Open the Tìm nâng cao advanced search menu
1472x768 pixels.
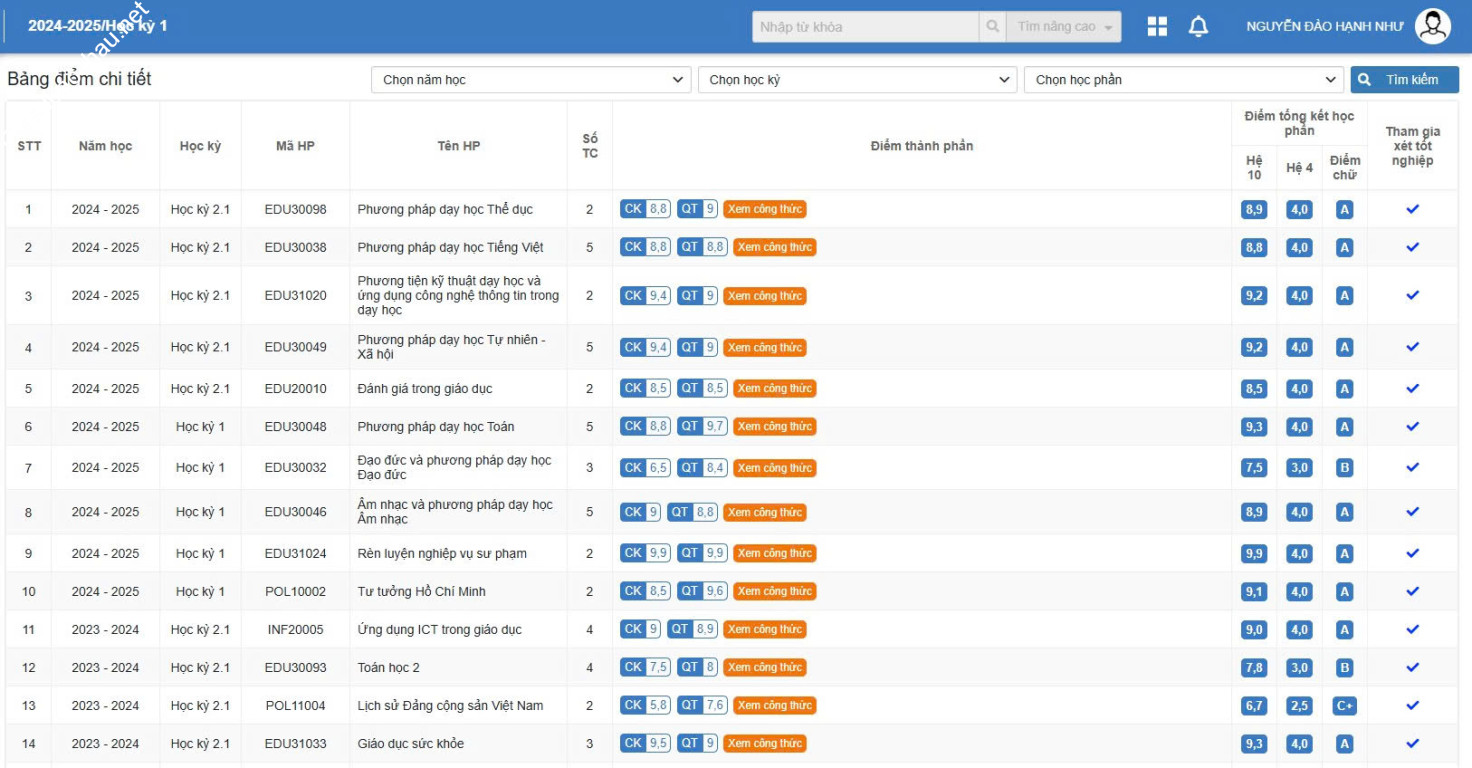pos(1064,27)
